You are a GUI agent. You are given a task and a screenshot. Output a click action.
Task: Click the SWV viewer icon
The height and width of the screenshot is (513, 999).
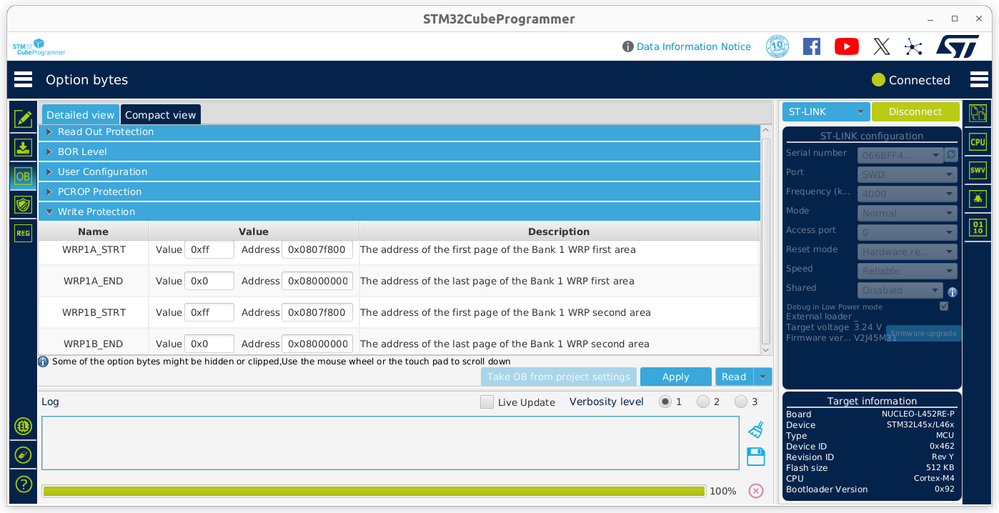pyautogui.click(x=977, y=170)
